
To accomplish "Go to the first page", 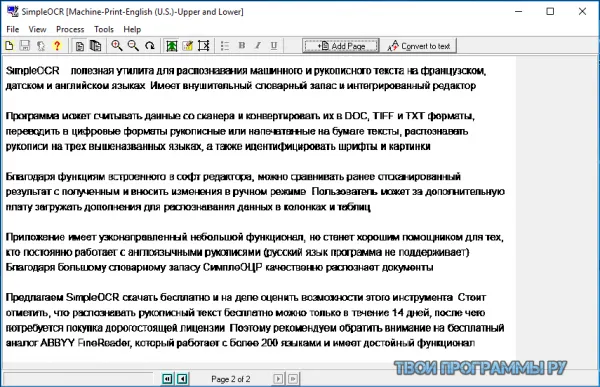I will [167, 379].
